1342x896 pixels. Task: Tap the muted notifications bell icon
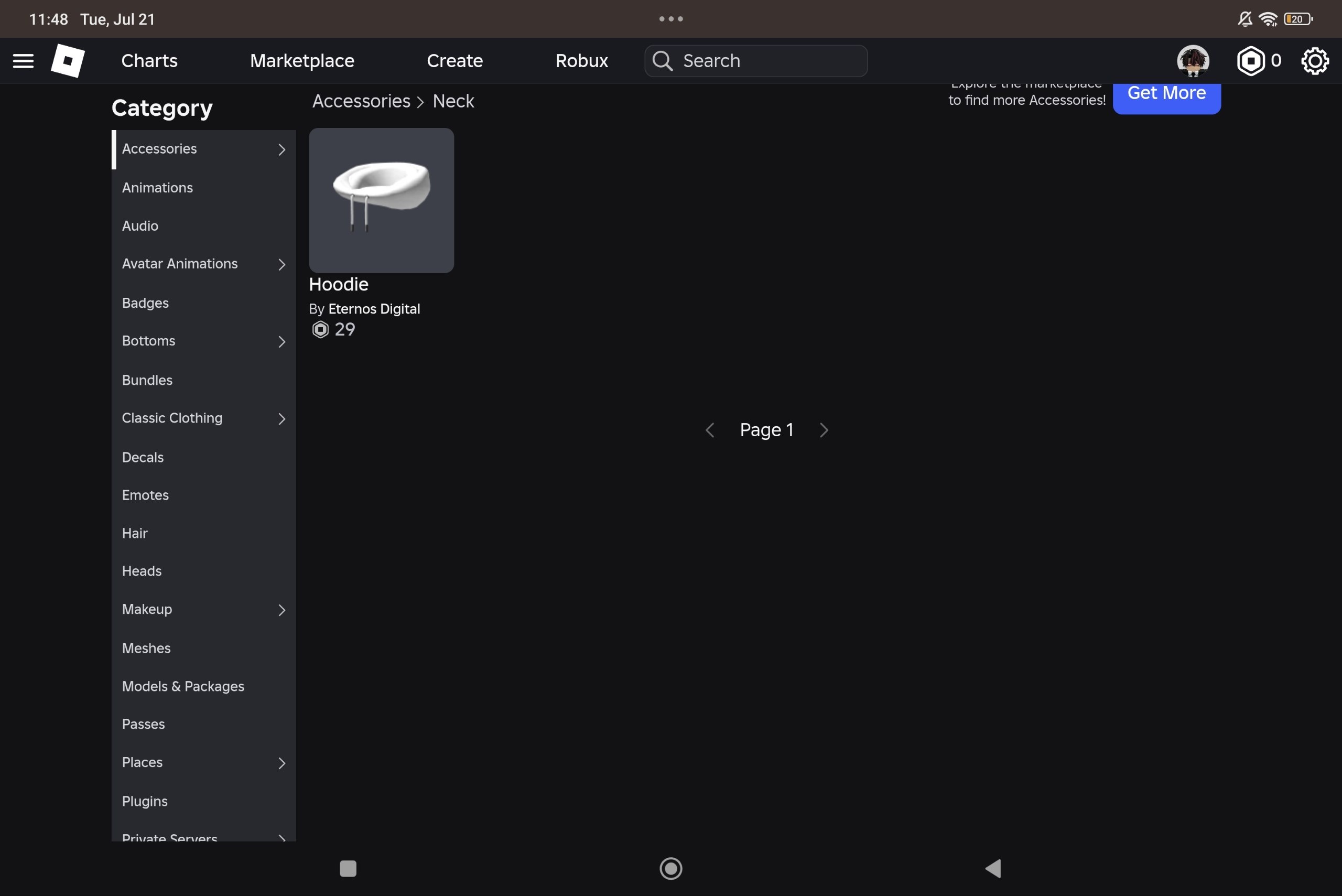tap(1245, 19)
